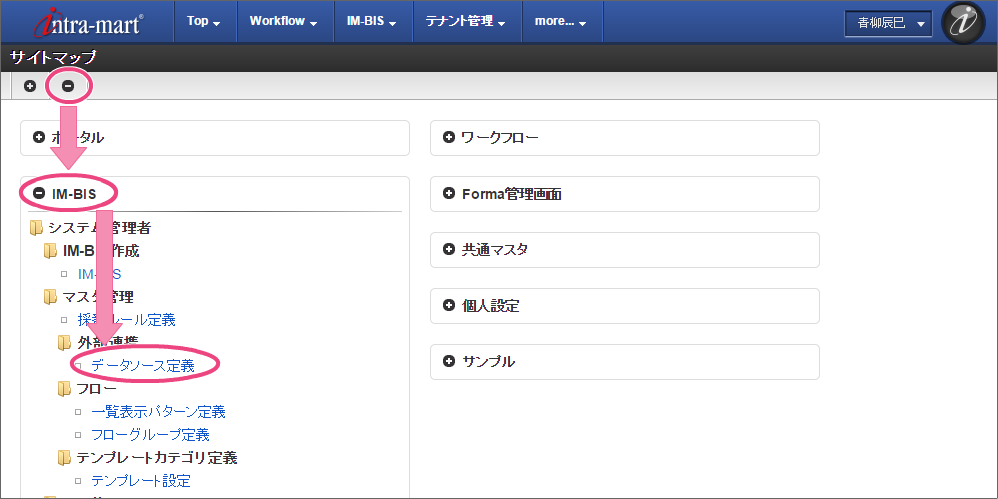The height and width of the screenshot is (499, 998).
Task: Click the collapse-all minus icon
Action: click(68, 86)
